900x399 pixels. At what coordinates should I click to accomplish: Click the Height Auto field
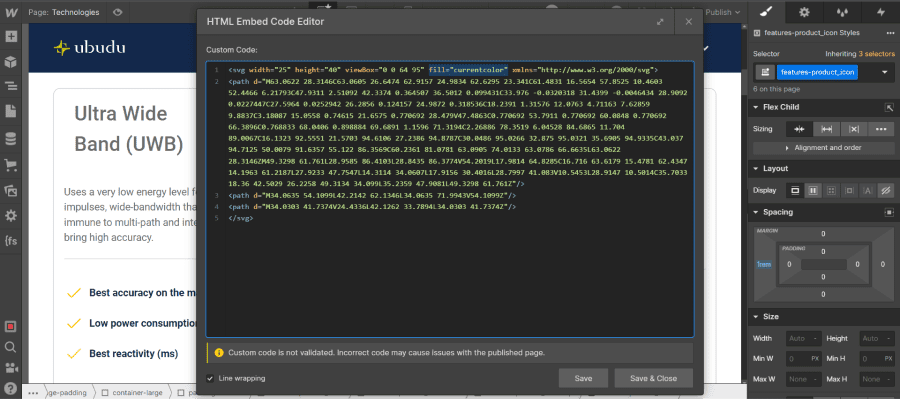coord(876,339)
